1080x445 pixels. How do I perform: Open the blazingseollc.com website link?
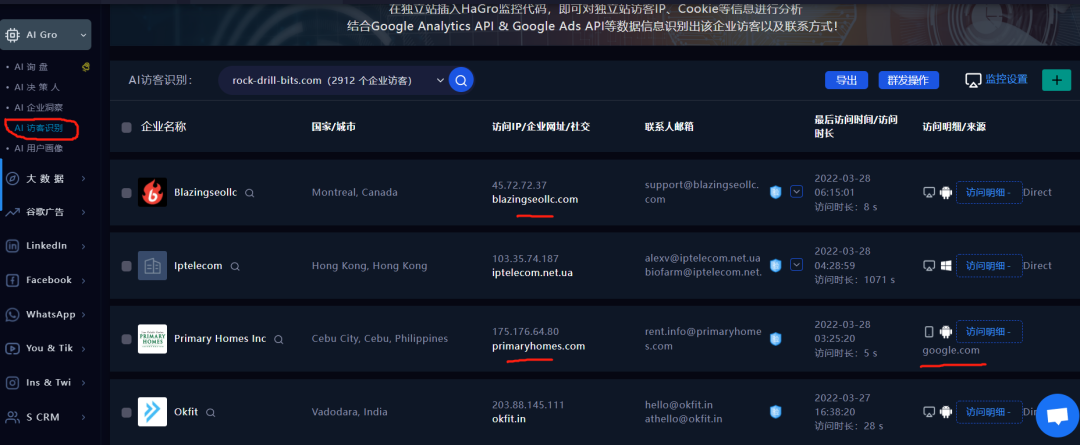tap(535, 199)
